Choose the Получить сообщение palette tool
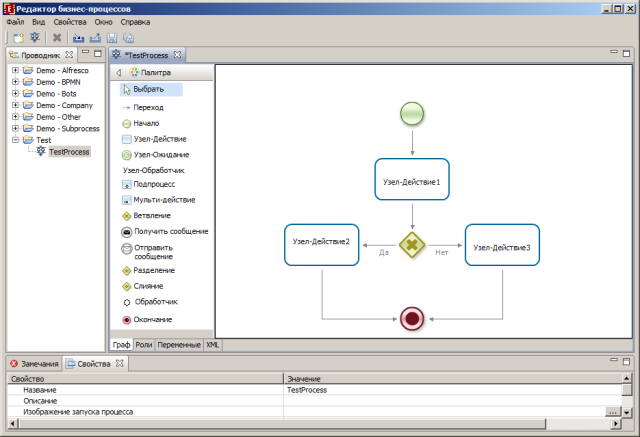This screenshot has height=437, width=640. pyautogui.click(x=169, y=231)
